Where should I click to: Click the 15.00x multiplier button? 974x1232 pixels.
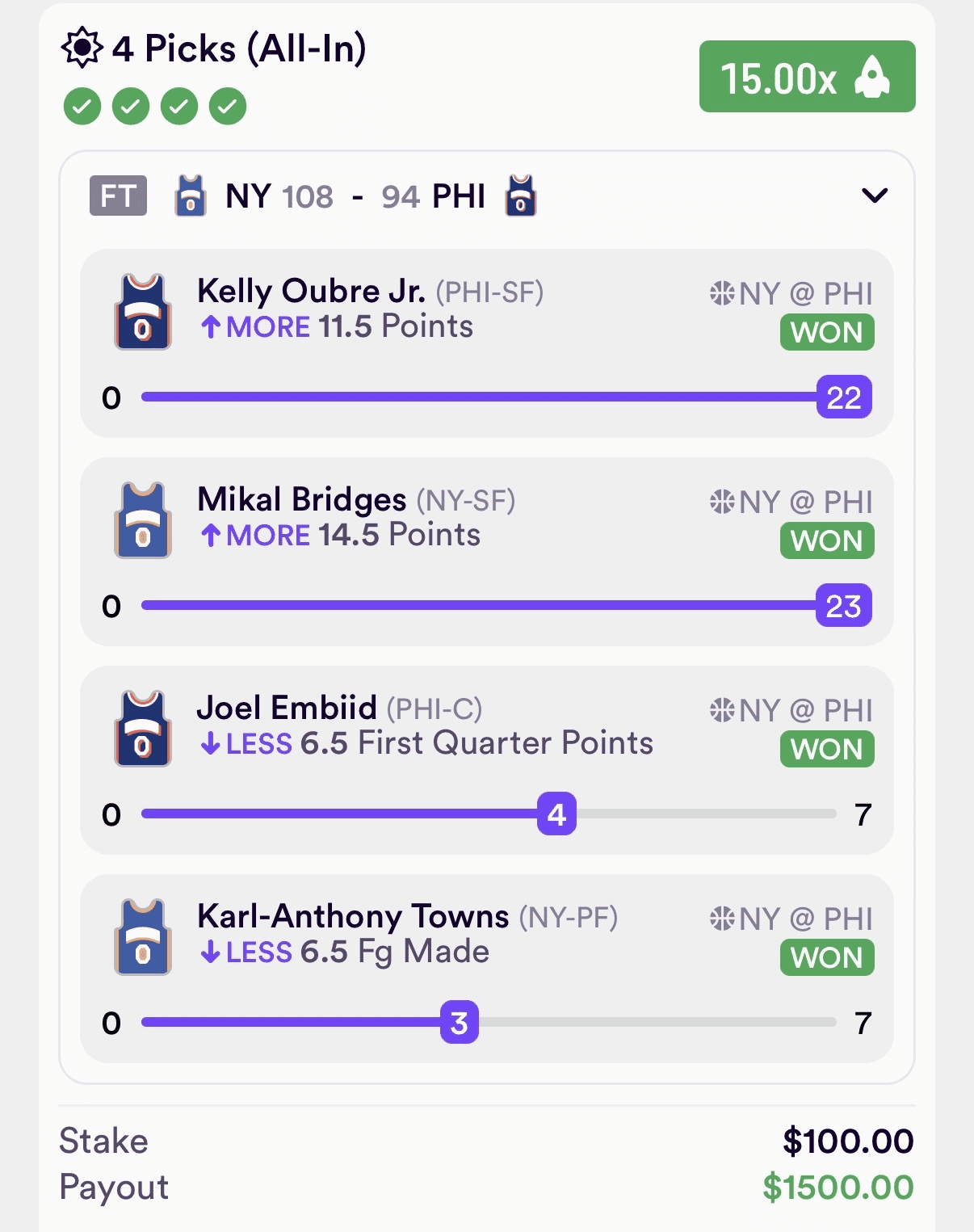[807, 77]
